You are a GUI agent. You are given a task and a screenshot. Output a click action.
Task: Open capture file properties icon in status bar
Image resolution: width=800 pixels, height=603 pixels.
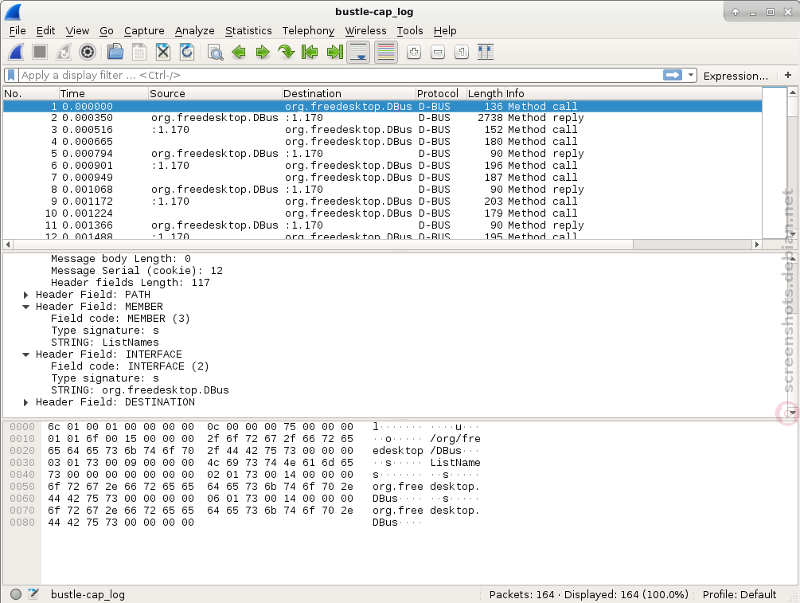point(34,594)
